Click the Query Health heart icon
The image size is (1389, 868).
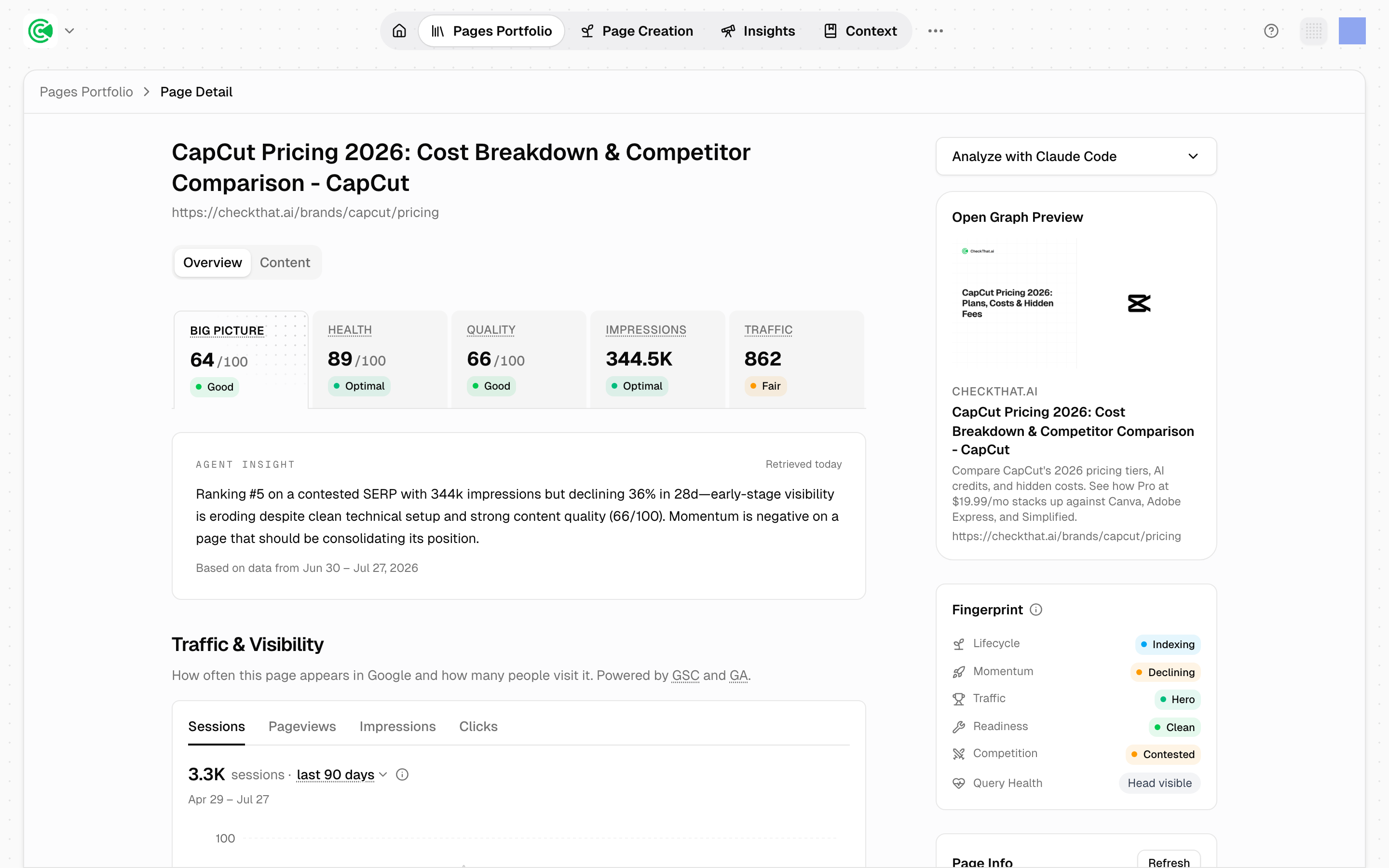[x=958, y=783]
